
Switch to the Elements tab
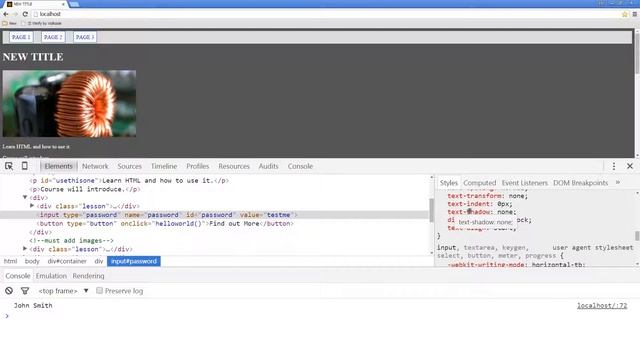pos(58,166)
